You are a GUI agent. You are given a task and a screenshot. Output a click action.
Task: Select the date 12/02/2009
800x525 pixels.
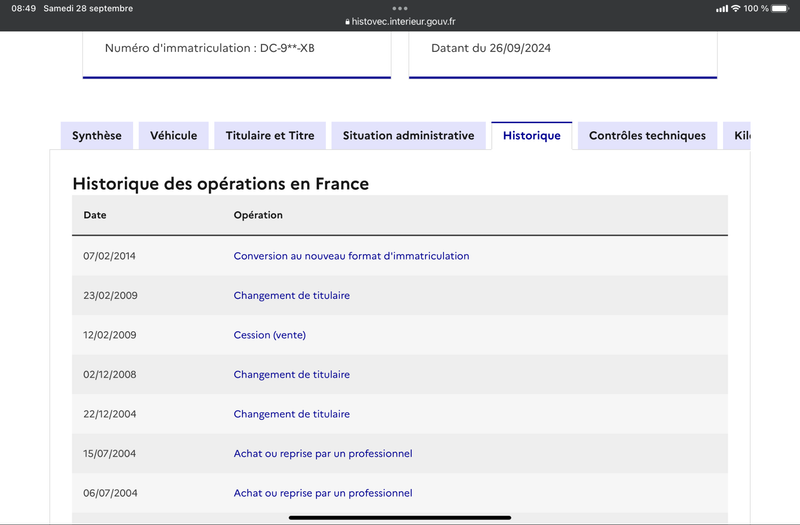click(x=110, y=335)
